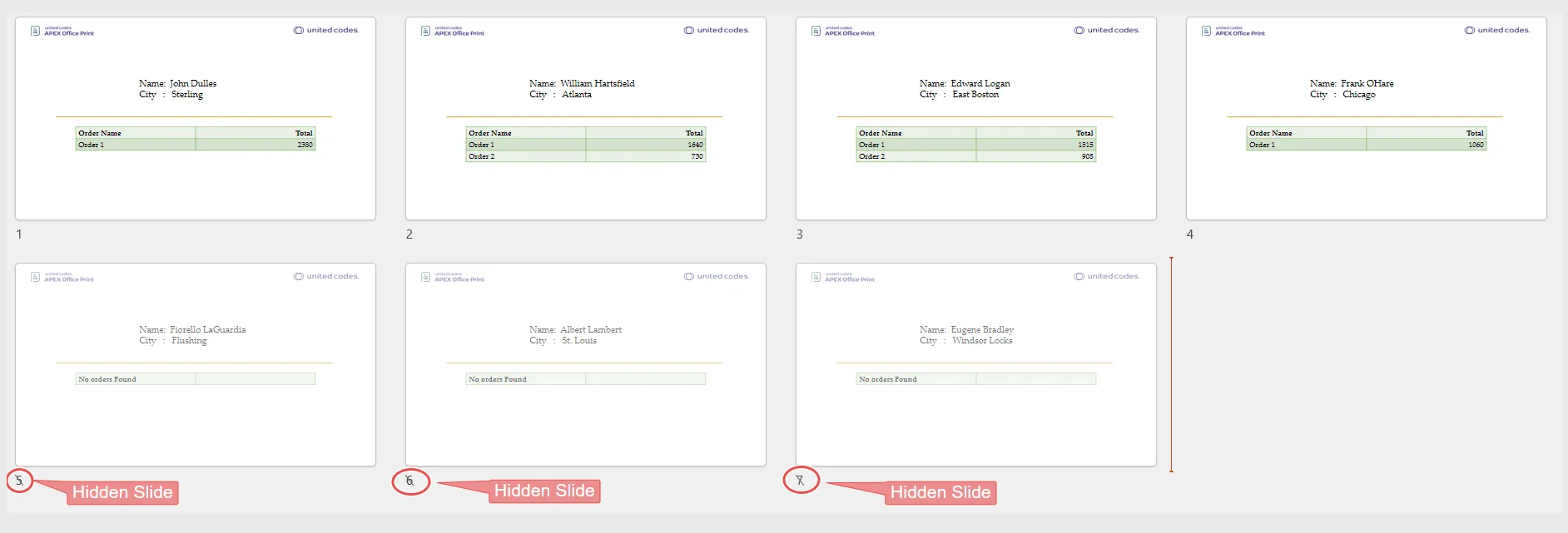Viewport: 1568px width, 533px height.
Task: Click the text 'City : St. Louis'
Action: pos(563,341)
